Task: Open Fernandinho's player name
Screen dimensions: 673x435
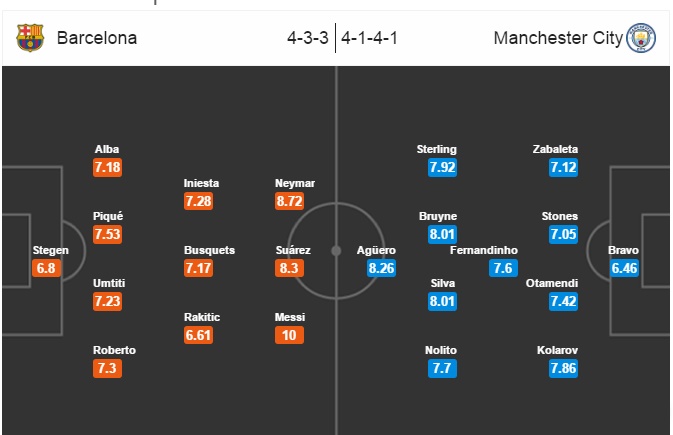Action: (484, 250)
